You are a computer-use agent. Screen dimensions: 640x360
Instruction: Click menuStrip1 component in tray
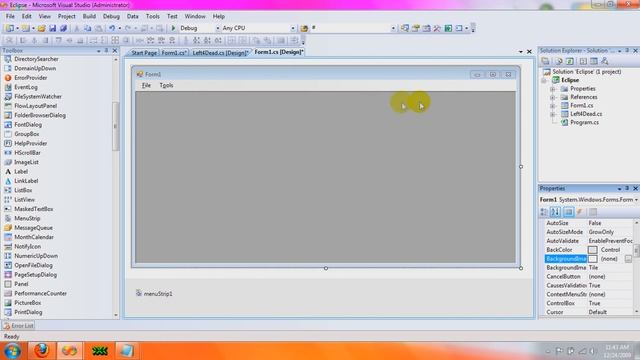click(154, 293)
